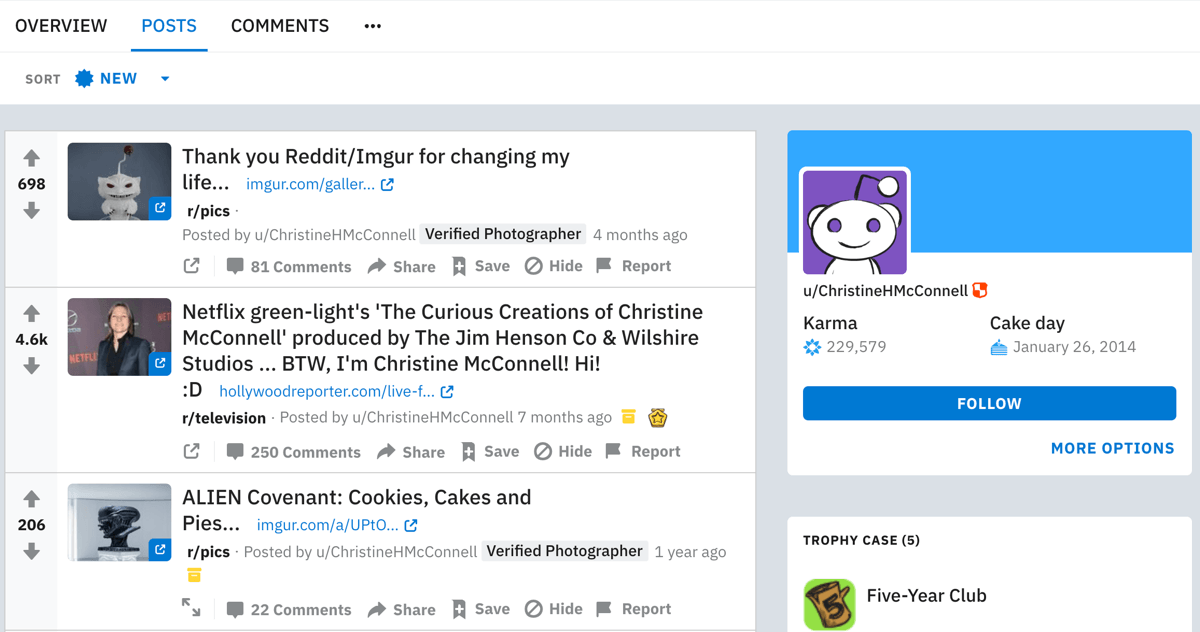The height and width of the screenshot is (632, 1200).
Task: Switch to the Overview tab
Action: tap(61, 26)
